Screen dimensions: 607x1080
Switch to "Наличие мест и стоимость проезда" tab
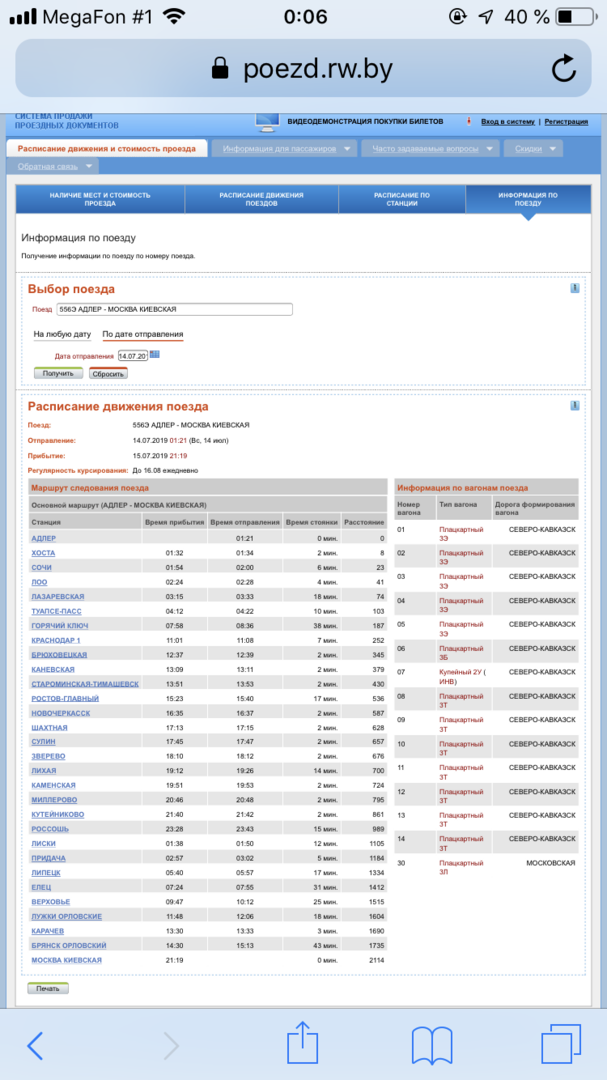click(100, 199)
